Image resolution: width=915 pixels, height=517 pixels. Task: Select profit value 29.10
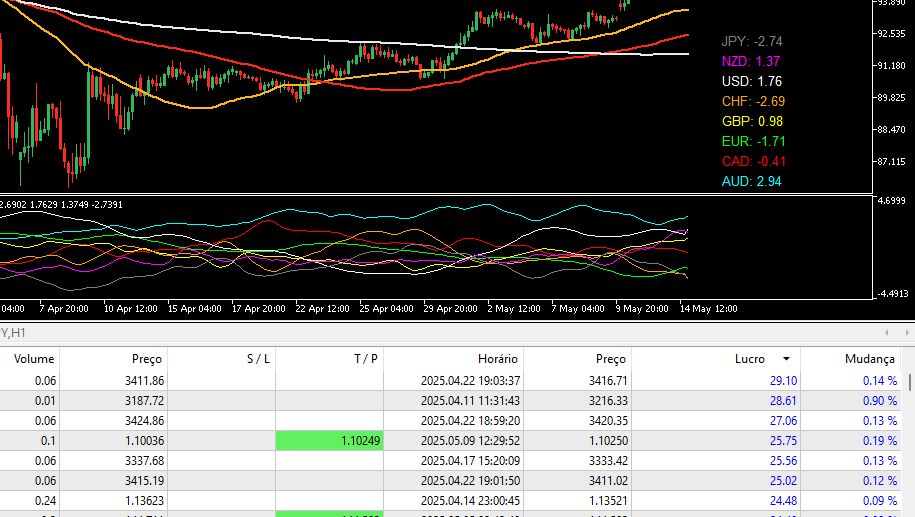coord(783,380)
